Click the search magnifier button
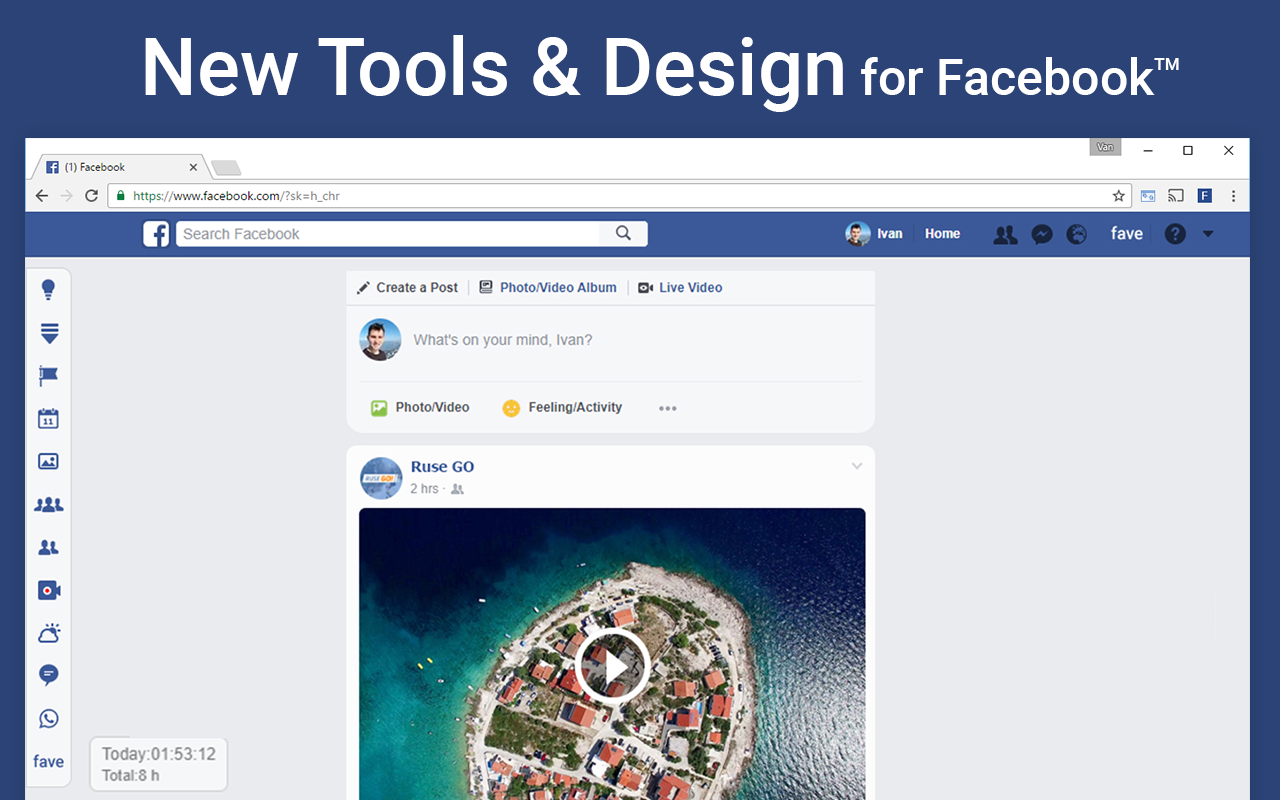Viewport: 1280px width, 800px height. [623, 233]
